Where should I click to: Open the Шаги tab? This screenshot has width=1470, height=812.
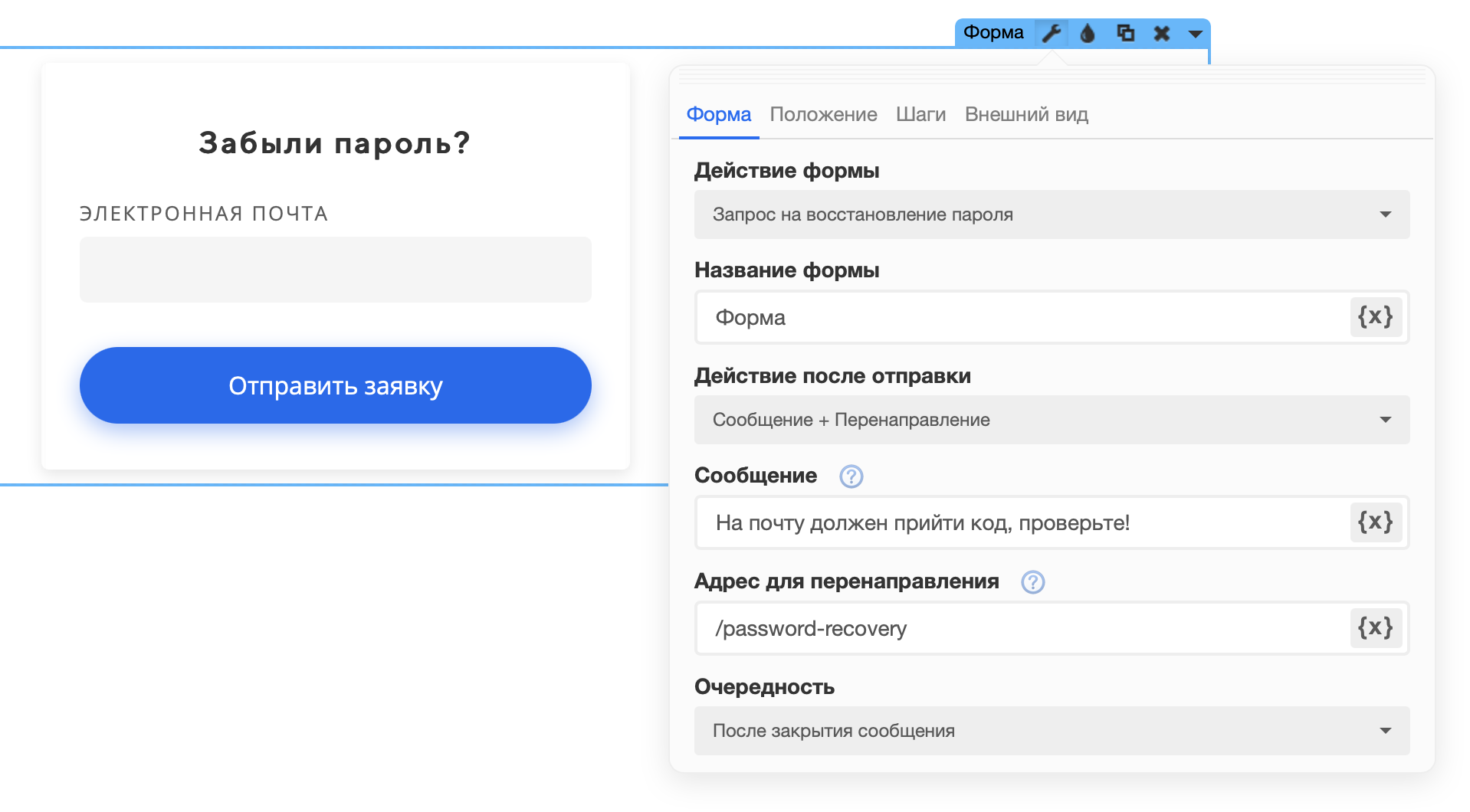pos(920,114)
